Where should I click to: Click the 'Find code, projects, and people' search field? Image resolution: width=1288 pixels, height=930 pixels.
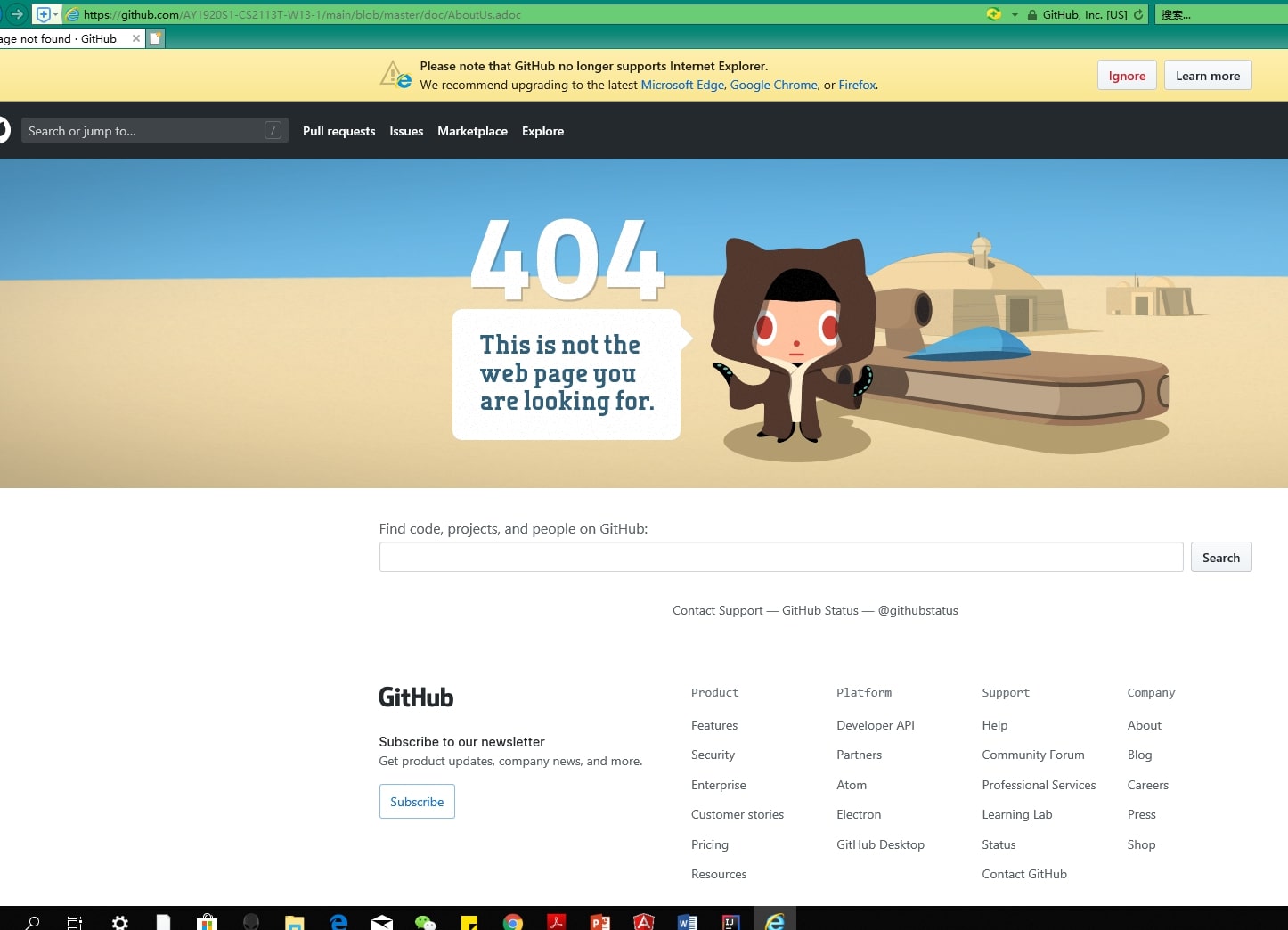pyautogui.click(x=781, y=557)
